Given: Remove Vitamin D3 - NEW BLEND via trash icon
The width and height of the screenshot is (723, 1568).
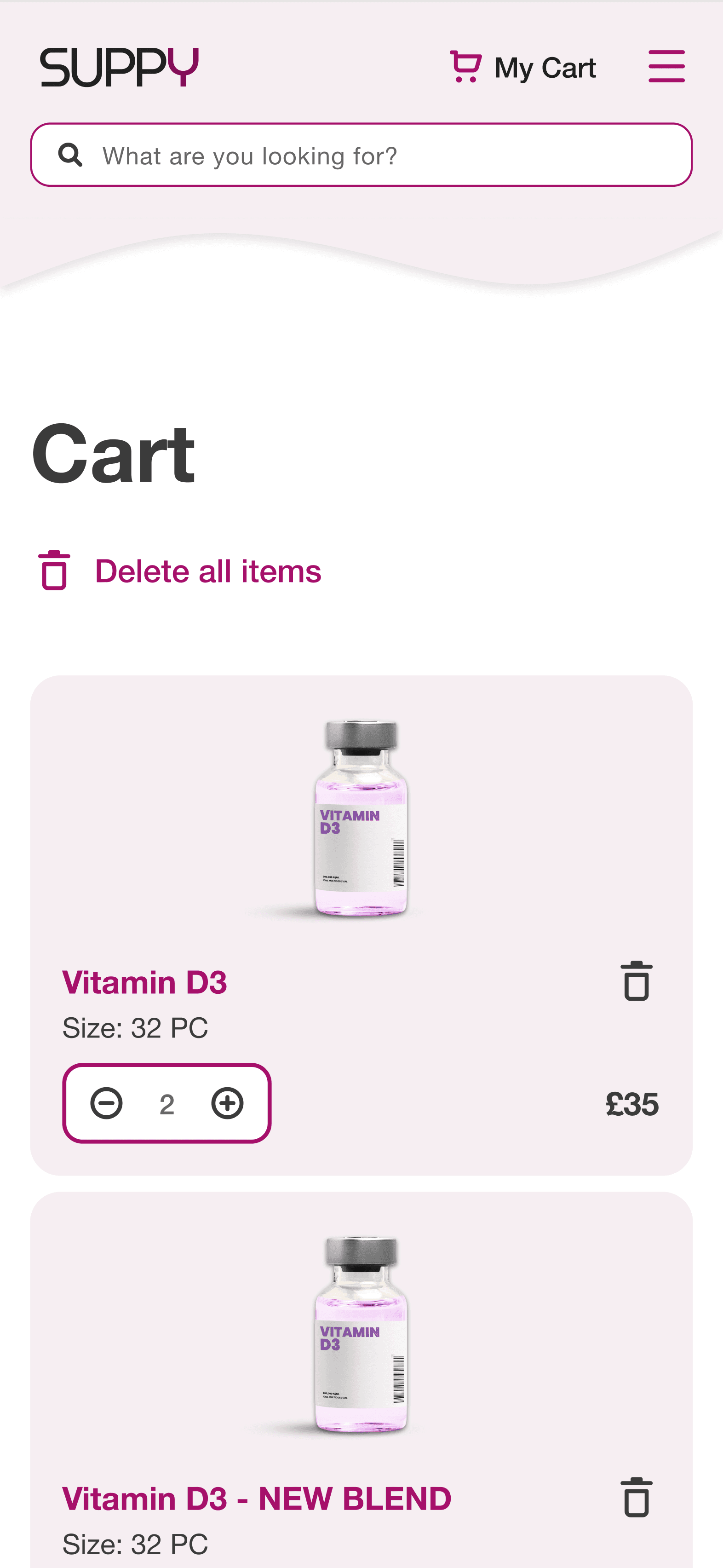Looking at the screenshot, I should pyautogui.click(x=637, y=1497).
